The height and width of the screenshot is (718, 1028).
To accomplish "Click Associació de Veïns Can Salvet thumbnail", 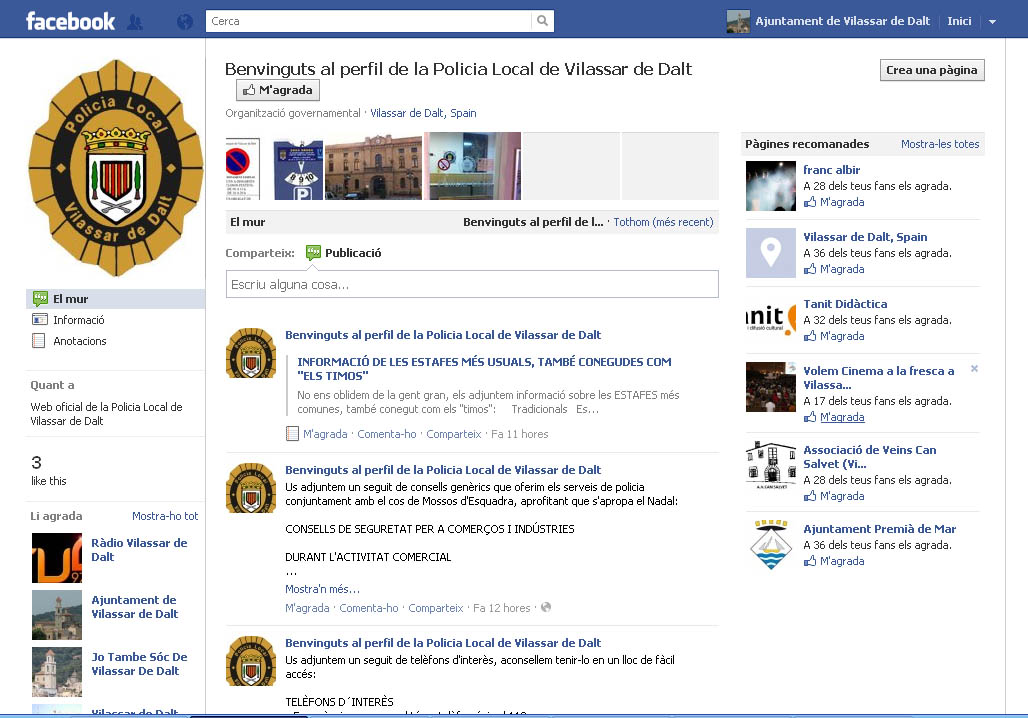I will tap(771, 466).
